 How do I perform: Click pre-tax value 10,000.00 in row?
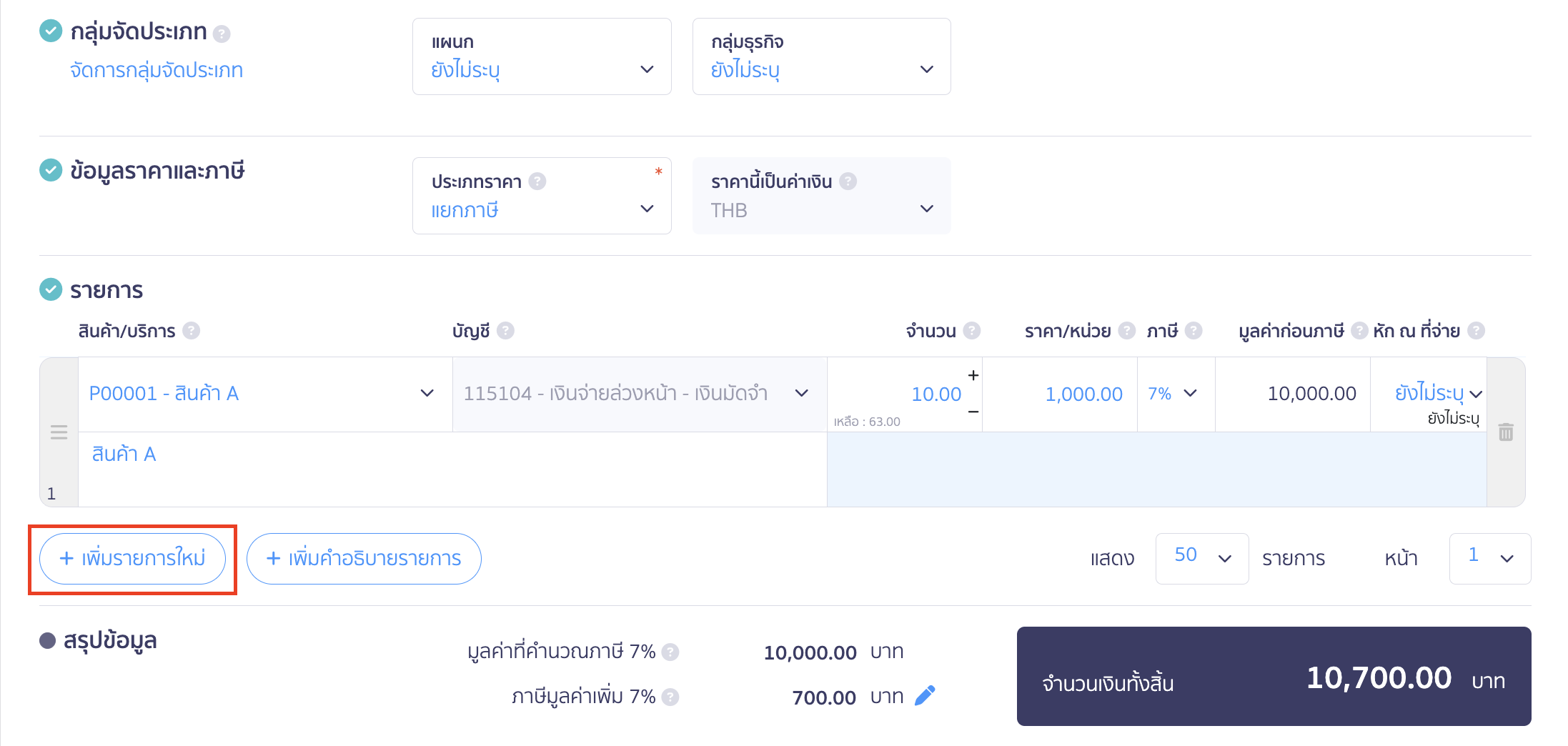(1311, 394)
